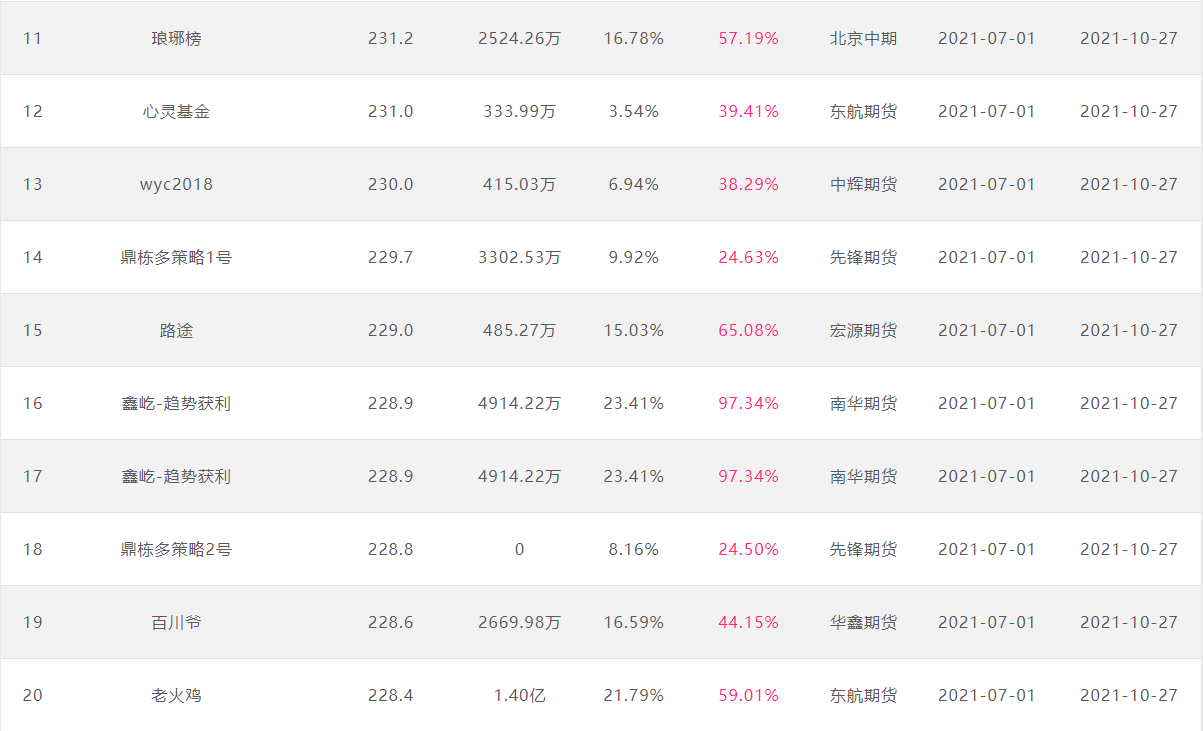
Task: Open the 老火鸡 account link
Action: [x=176, y=695]
